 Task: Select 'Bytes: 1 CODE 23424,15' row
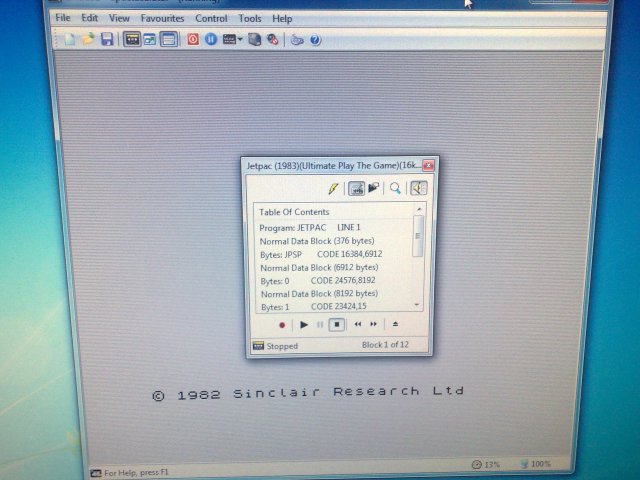[335, 307]
